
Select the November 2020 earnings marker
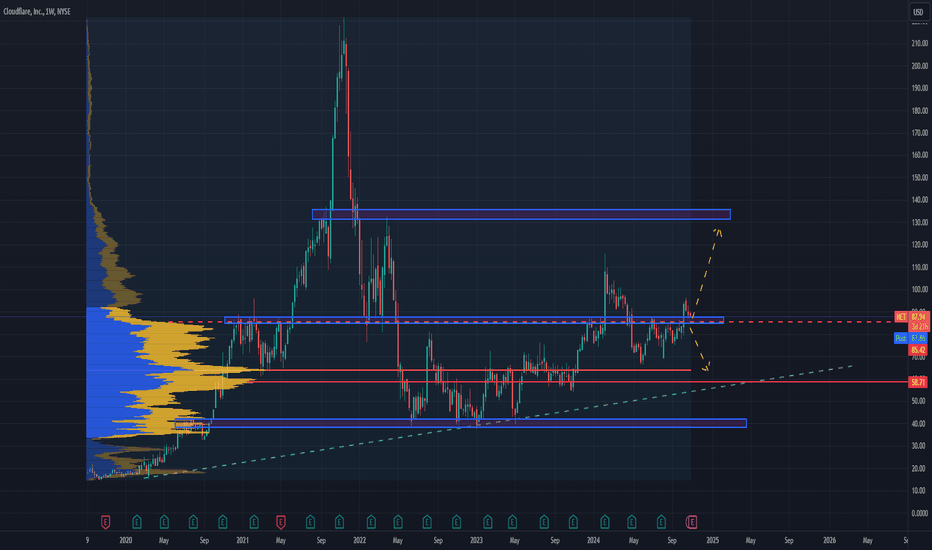223,522
